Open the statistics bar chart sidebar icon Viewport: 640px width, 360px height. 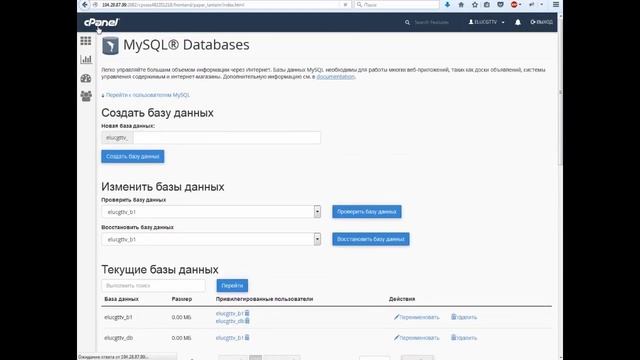click(x=86, y=60)
